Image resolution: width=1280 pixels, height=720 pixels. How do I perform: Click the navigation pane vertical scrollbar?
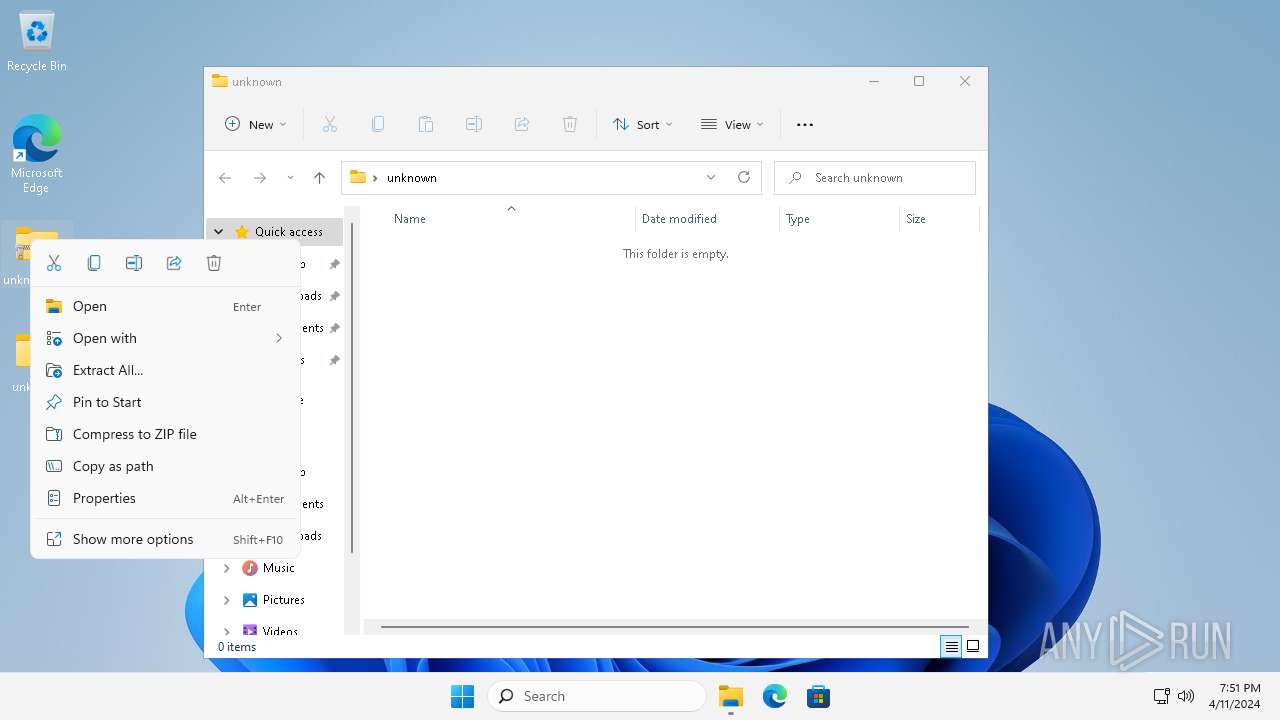352,388
